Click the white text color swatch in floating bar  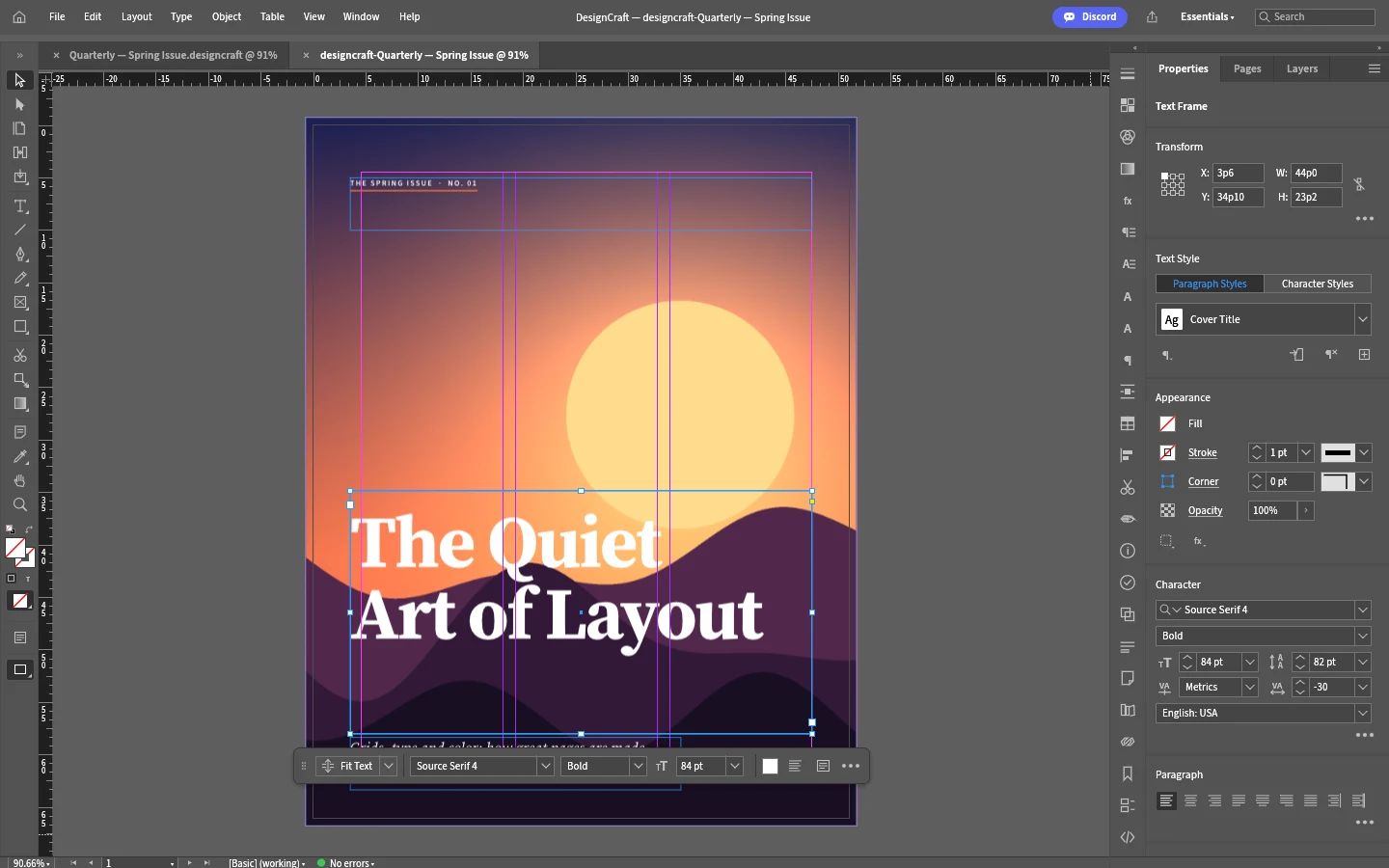pyautogui.click(x=770, y=766)
